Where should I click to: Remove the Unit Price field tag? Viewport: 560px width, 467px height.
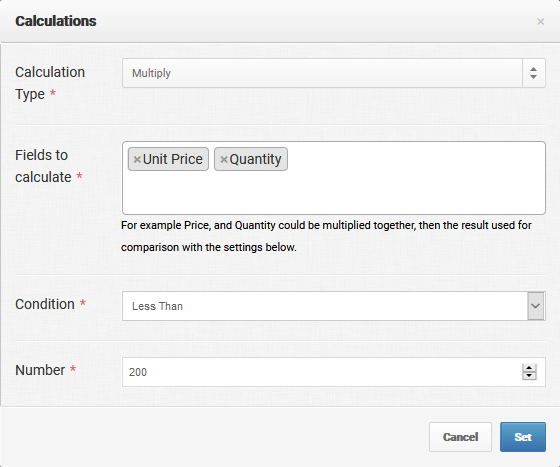137,160
